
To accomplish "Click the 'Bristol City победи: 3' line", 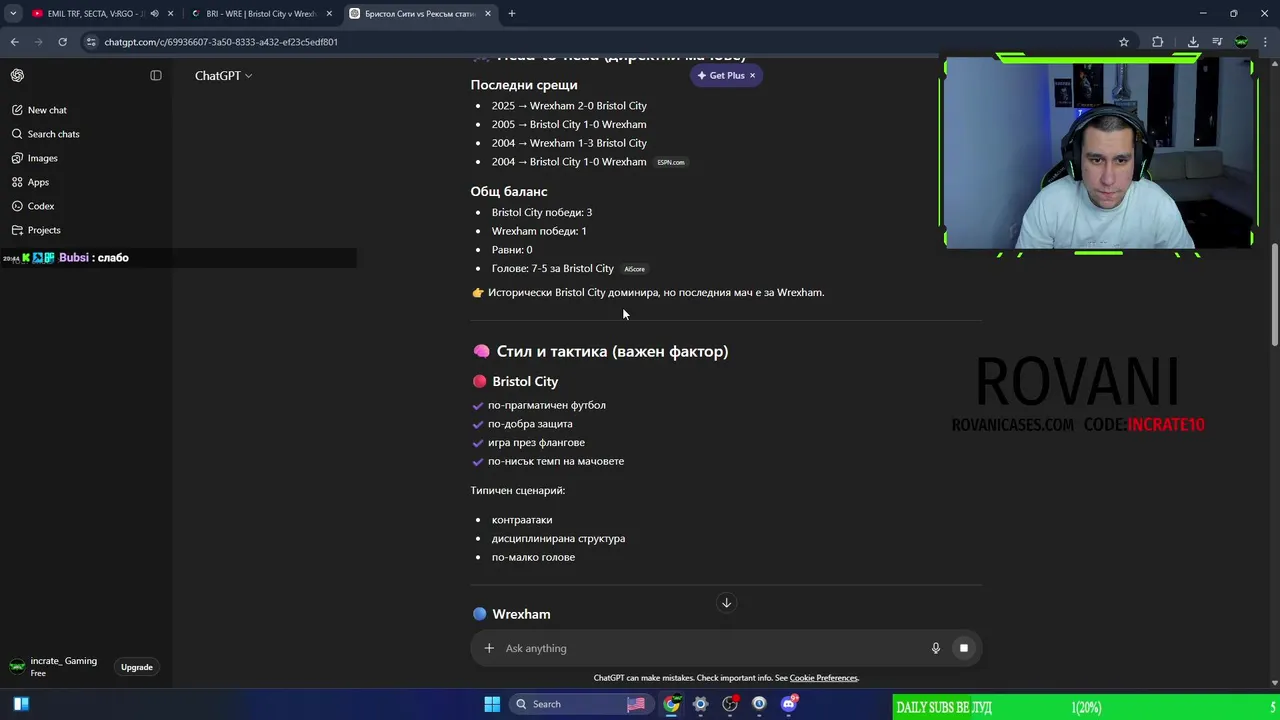I will coord(542,212).
